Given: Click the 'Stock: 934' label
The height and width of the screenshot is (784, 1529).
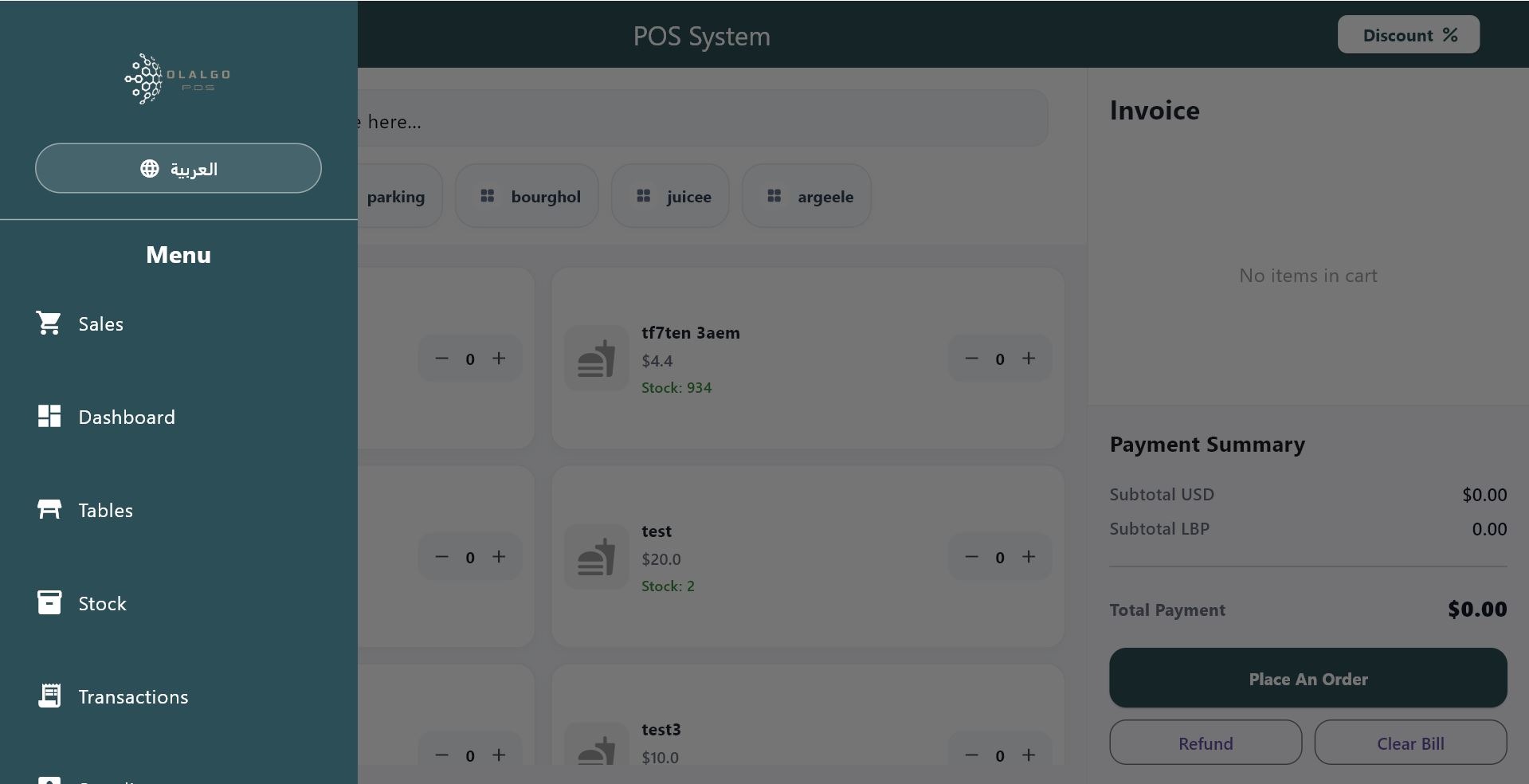Looking at the screenshot, I should click(676, 388).
